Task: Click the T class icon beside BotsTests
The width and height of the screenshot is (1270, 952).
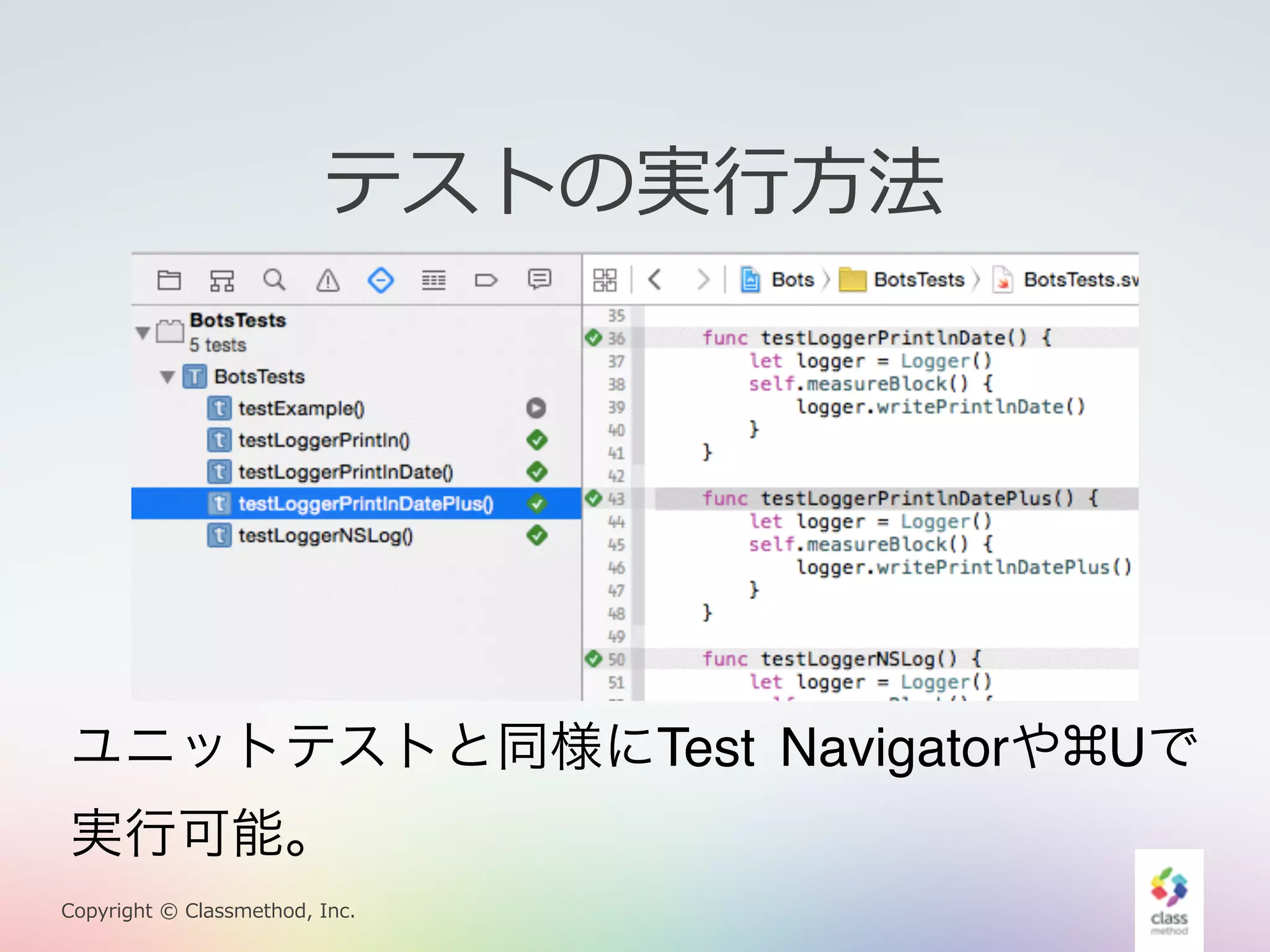Action: (x=194, y=376)
